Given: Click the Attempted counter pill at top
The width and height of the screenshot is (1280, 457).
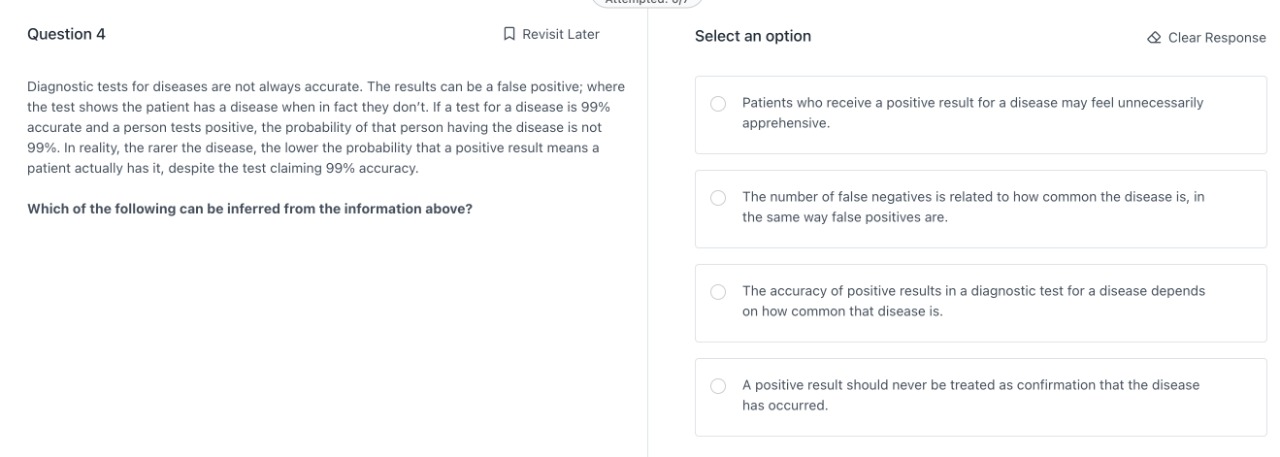Looking at the screenshot, I should tap(647, 3).
